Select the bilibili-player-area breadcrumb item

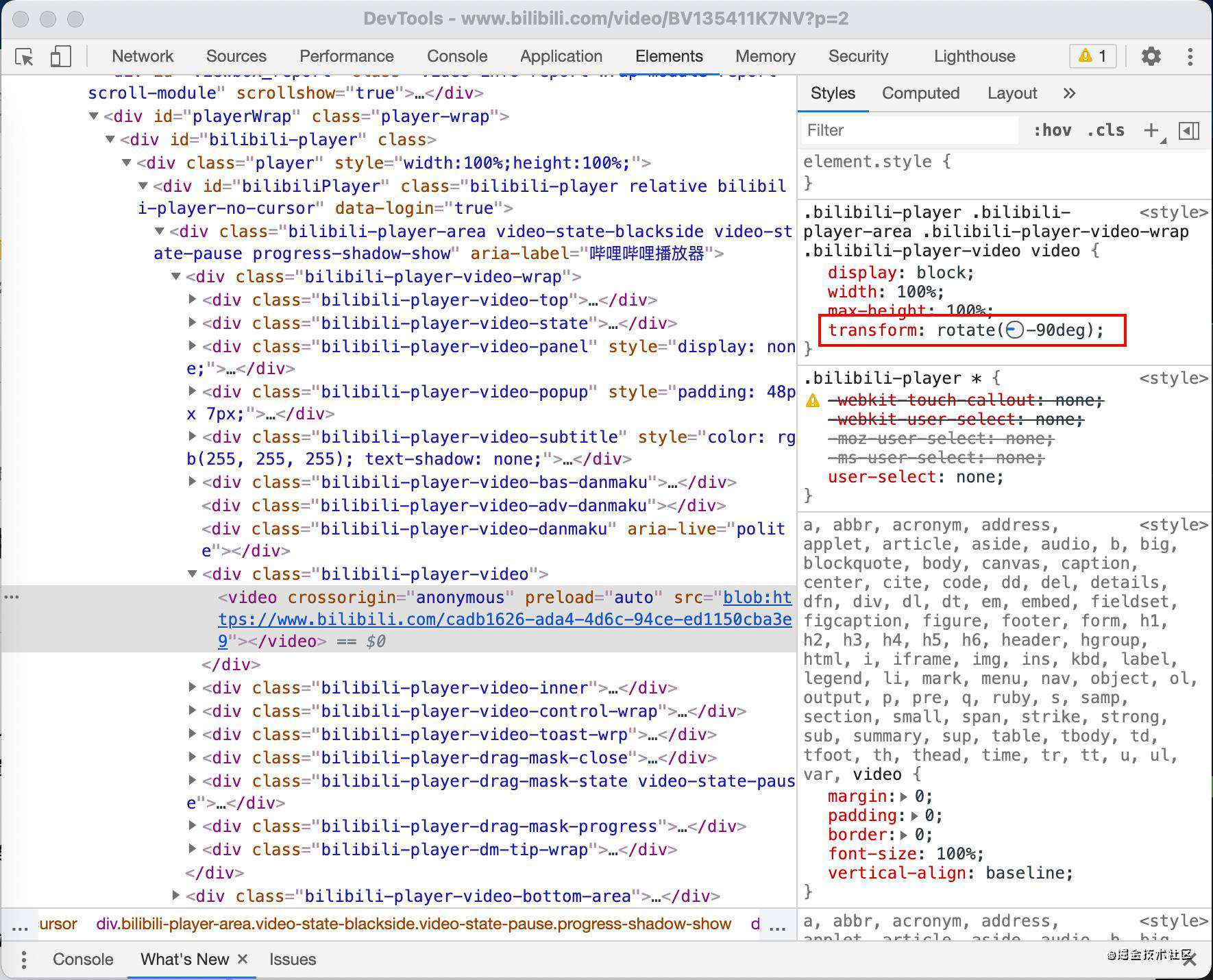pos(413,924)
